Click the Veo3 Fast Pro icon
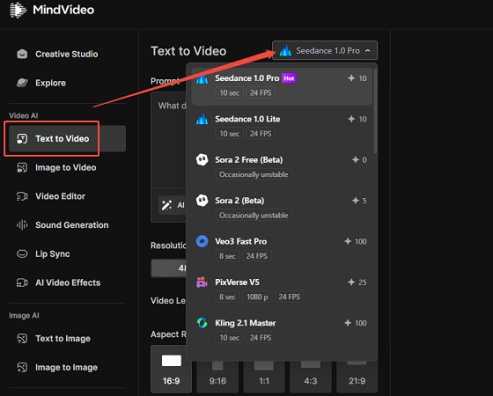Image resolution: width=493 pixels, height=396 pixels. 202,241
